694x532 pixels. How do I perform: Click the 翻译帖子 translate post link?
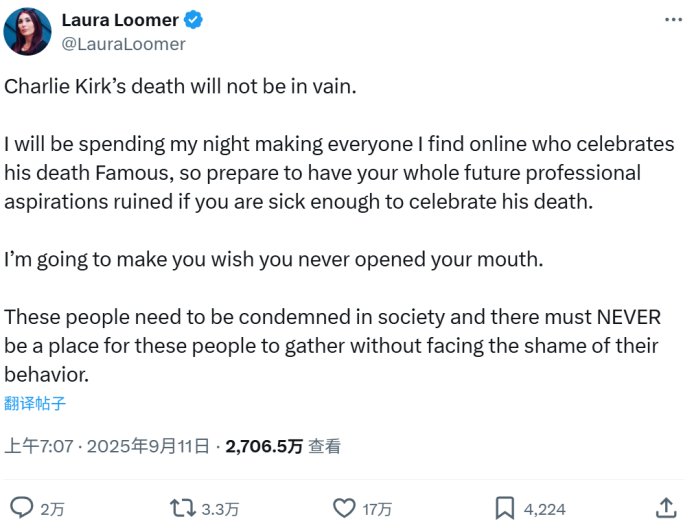coord(37,403)
